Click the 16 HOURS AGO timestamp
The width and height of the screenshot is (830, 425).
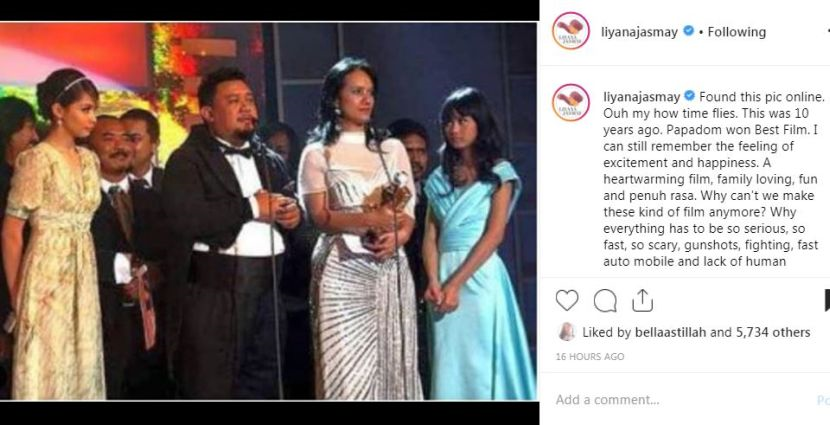click(590, 357)
